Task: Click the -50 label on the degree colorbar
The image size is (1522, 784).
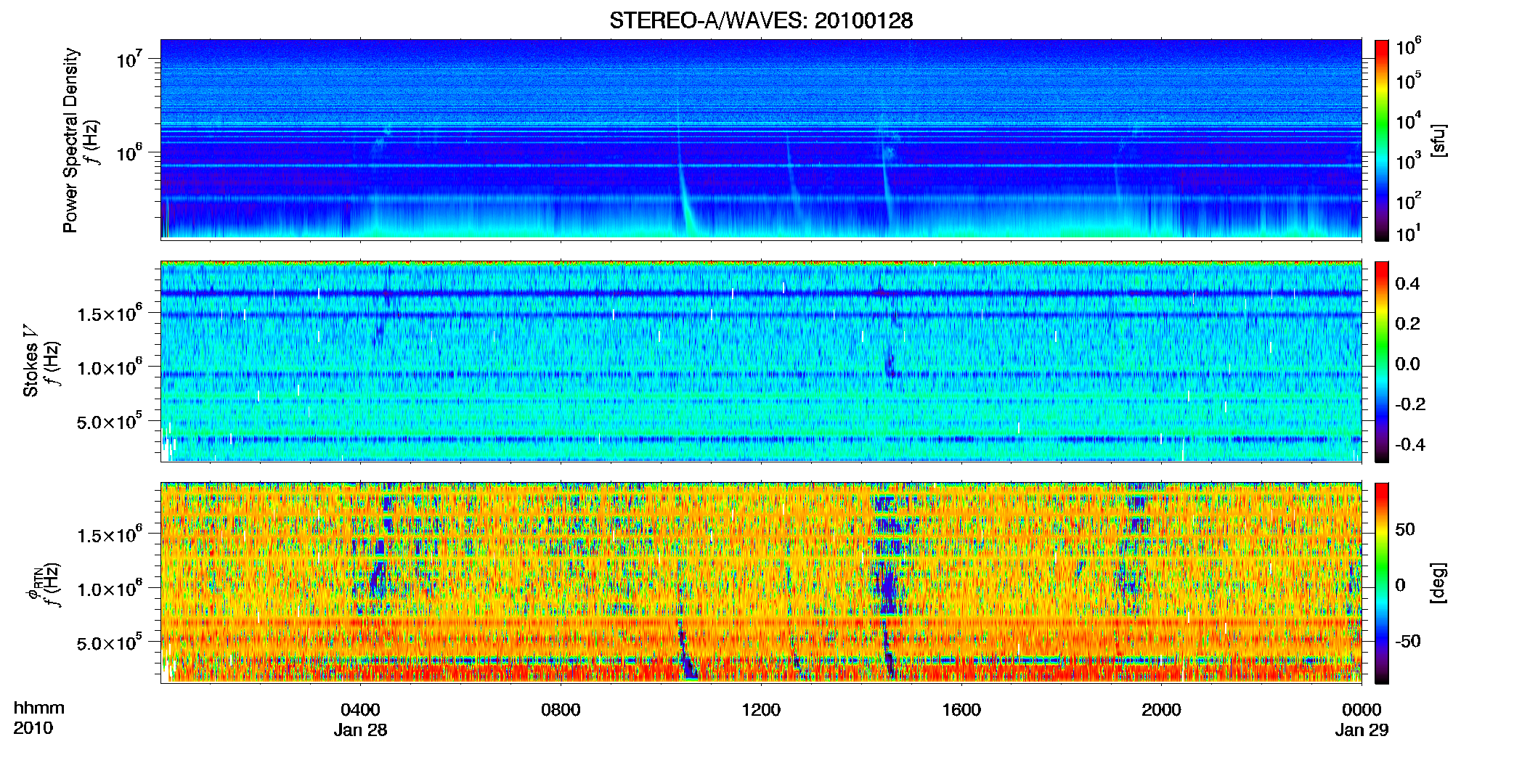Action: [x=1408, y=641]
